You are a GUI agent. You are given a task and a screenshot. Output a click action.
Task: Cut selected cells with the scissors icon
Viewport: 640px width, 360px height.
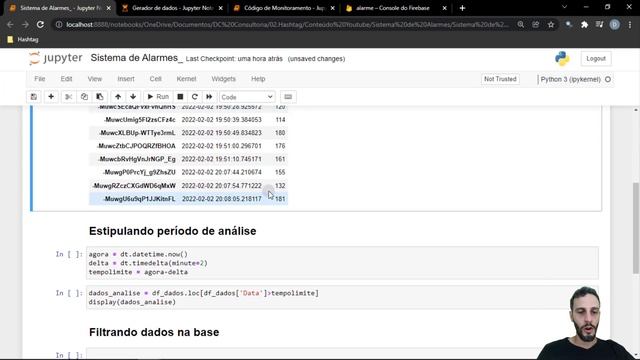click(x=68, y=97)
